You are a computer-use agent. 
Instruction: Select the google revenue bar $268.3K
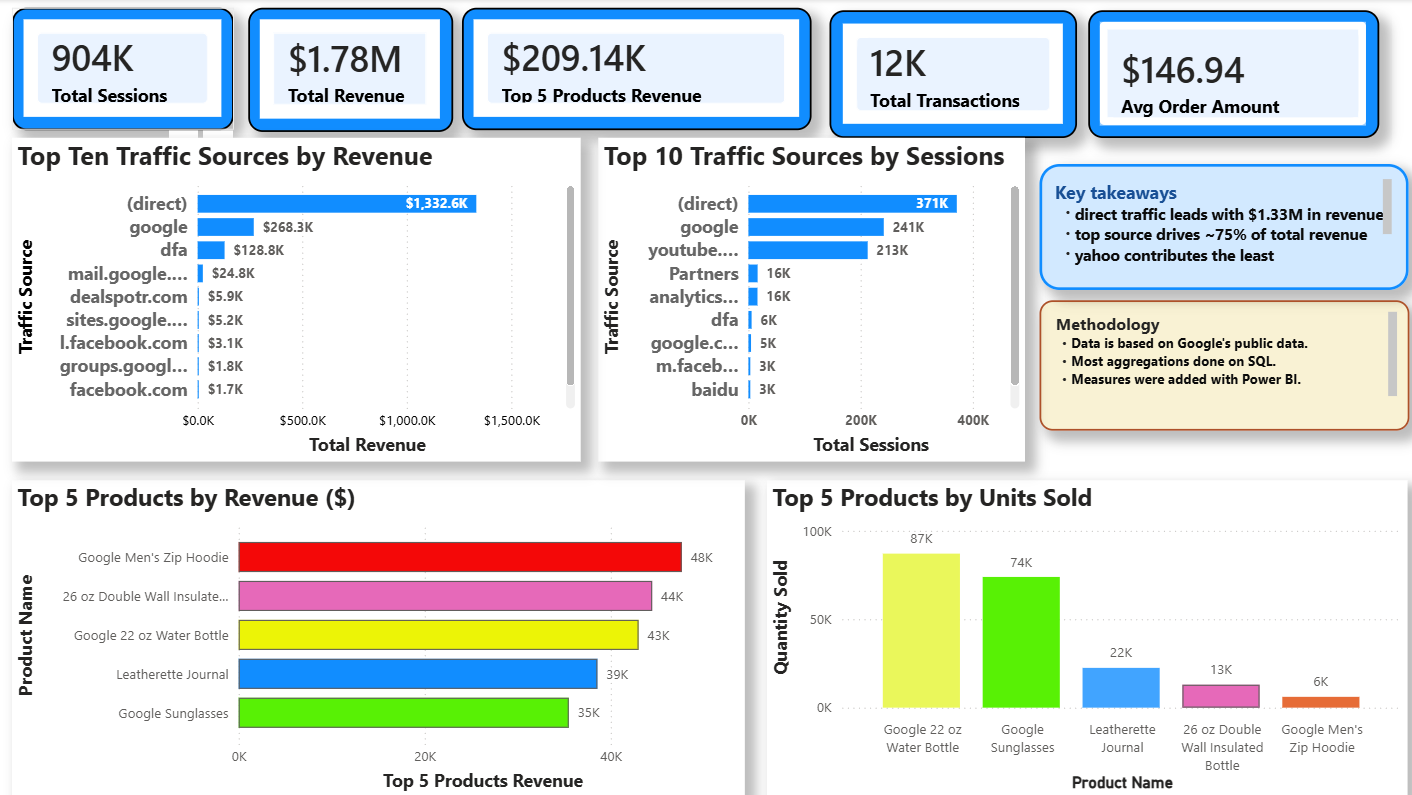(226, 227)
